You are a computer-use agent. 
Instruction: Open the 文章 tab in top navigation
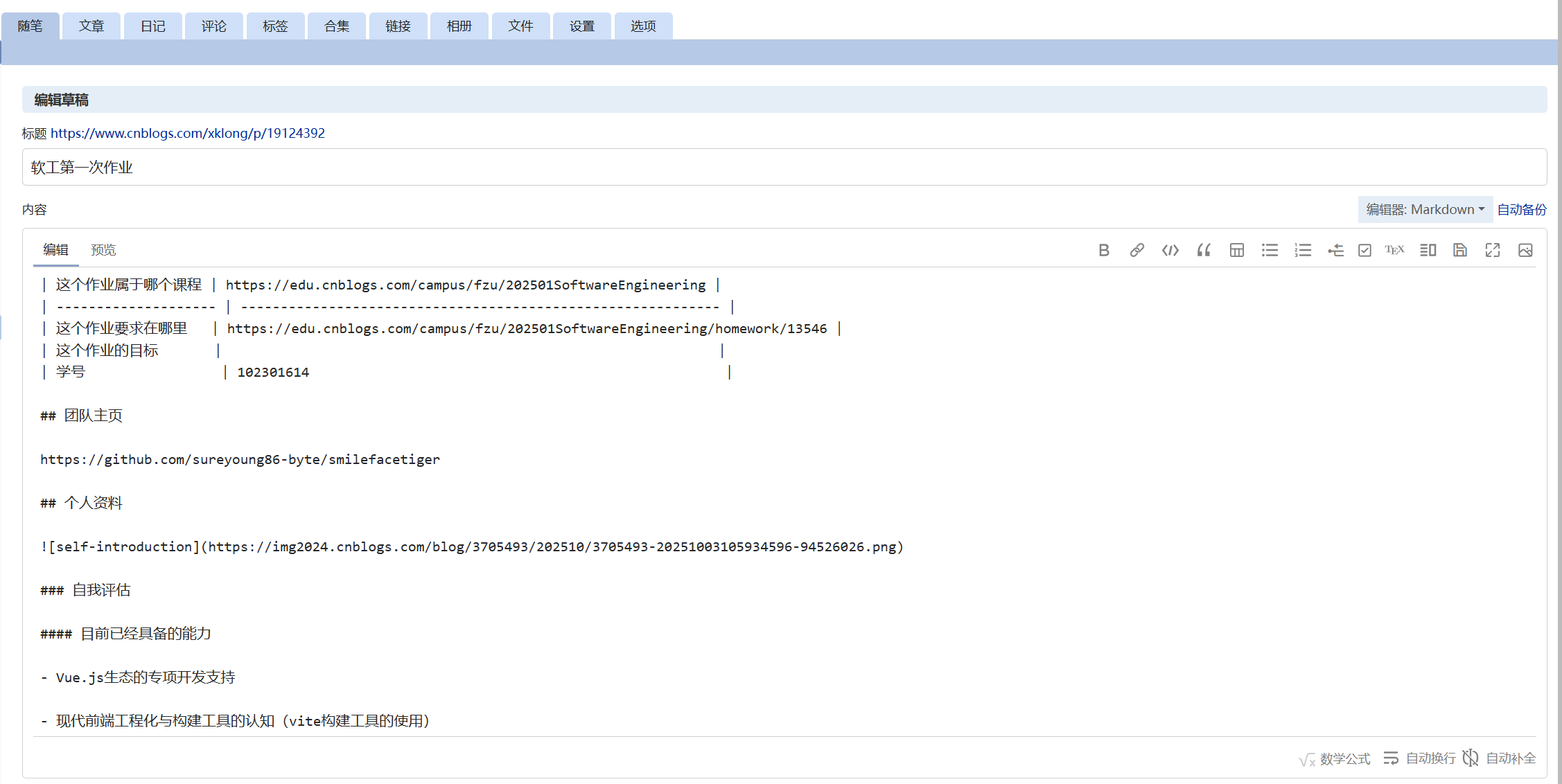tap(91, 26)
